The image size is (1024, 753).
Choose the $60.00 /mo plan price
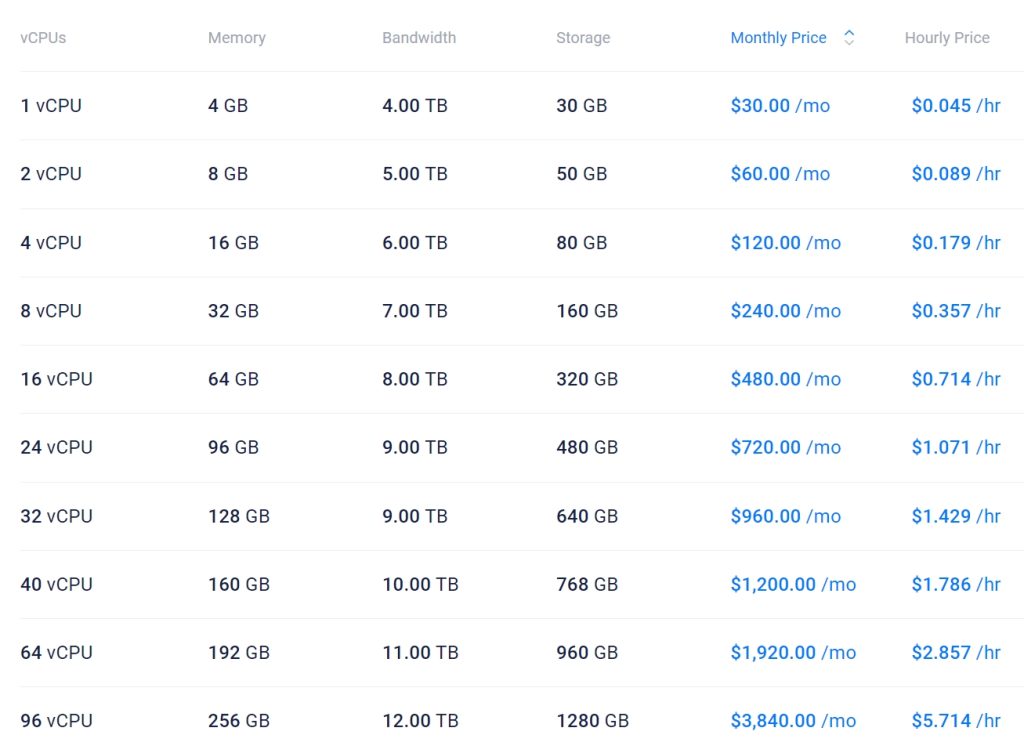[780, 174]
